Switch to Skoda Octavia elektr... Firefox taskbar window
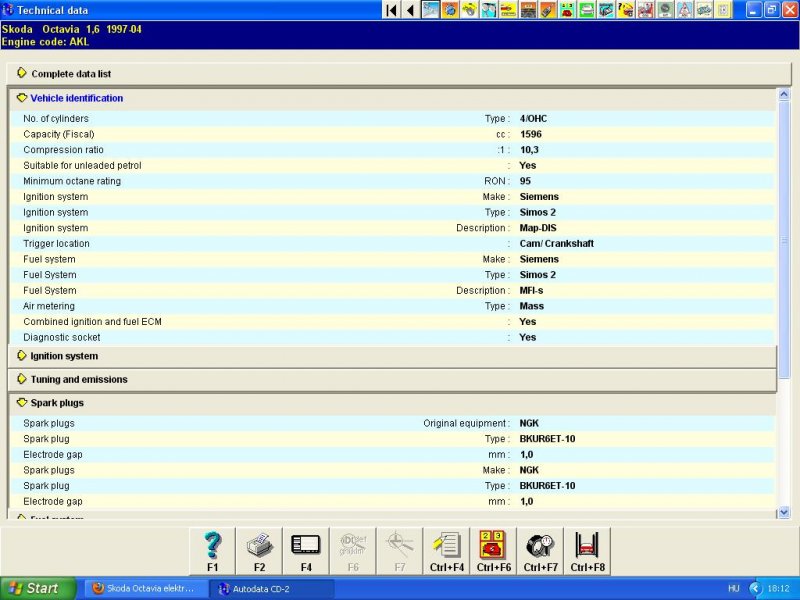The width and height of the screenshot is (800, 600). pyautogui.click(x=146, y=588)
